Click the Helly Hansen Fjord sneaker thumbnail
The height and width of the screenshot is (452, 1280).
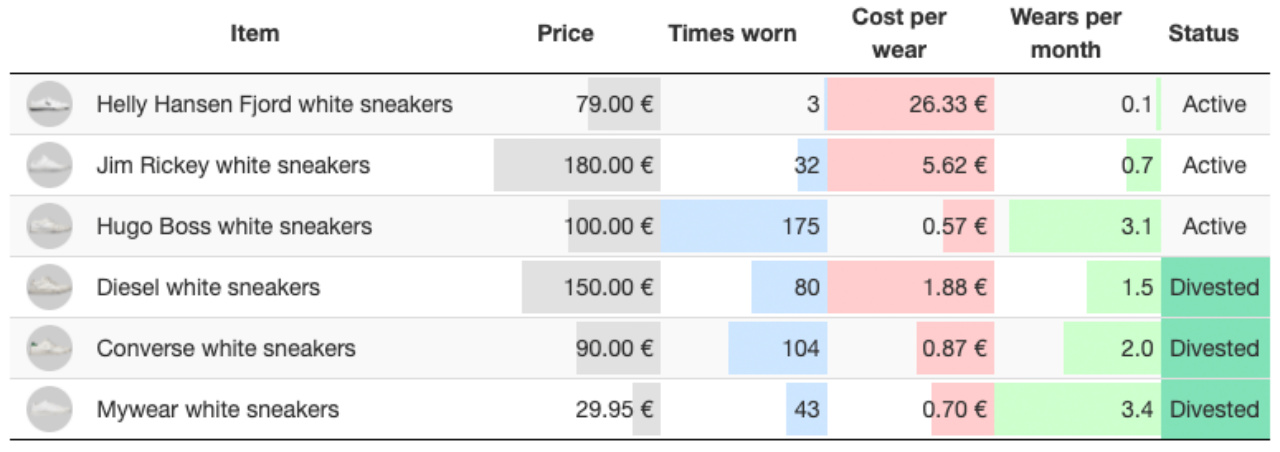pos(49,104)
